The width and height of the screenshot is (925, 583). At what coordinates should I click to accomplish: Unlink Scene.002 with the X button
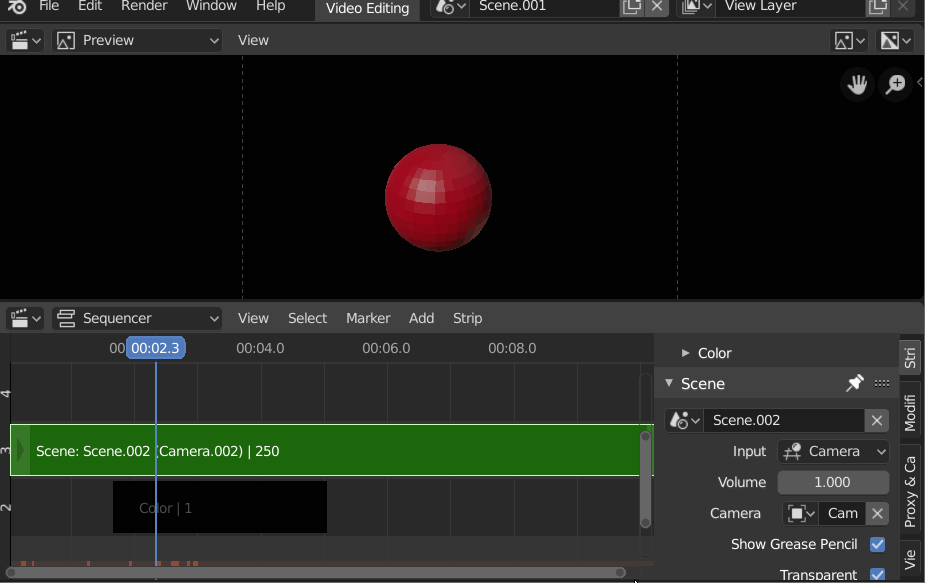(x=877, y=420)
